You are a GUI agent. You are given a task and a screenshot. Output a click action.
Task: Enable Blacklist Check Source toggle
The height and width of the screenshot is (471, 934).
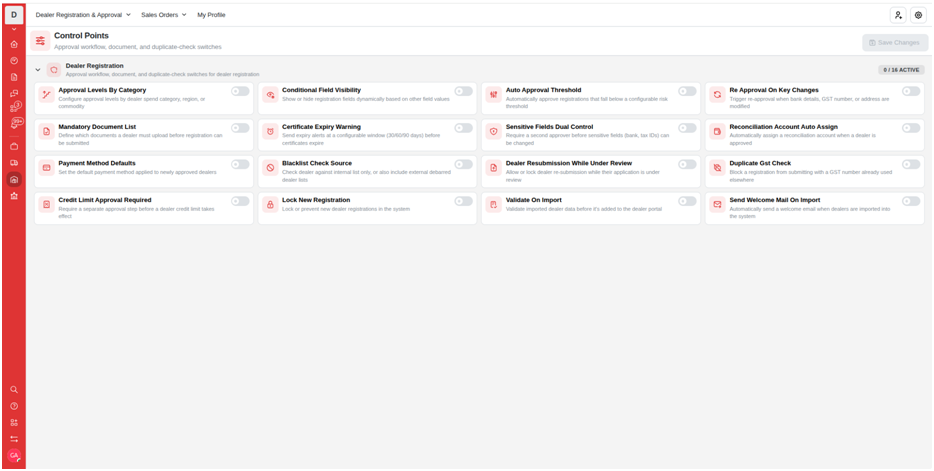[463, 164]
